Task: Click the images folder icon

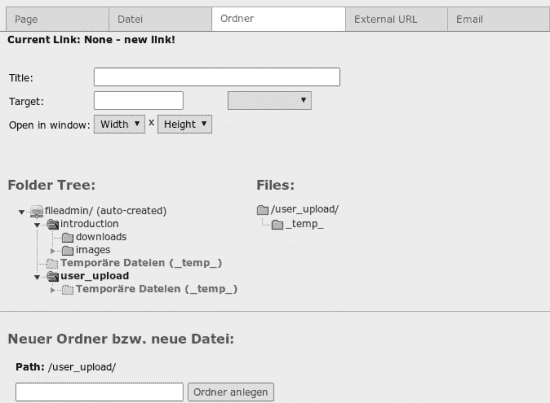Action: pyautogui.click(x=68, y=250)
